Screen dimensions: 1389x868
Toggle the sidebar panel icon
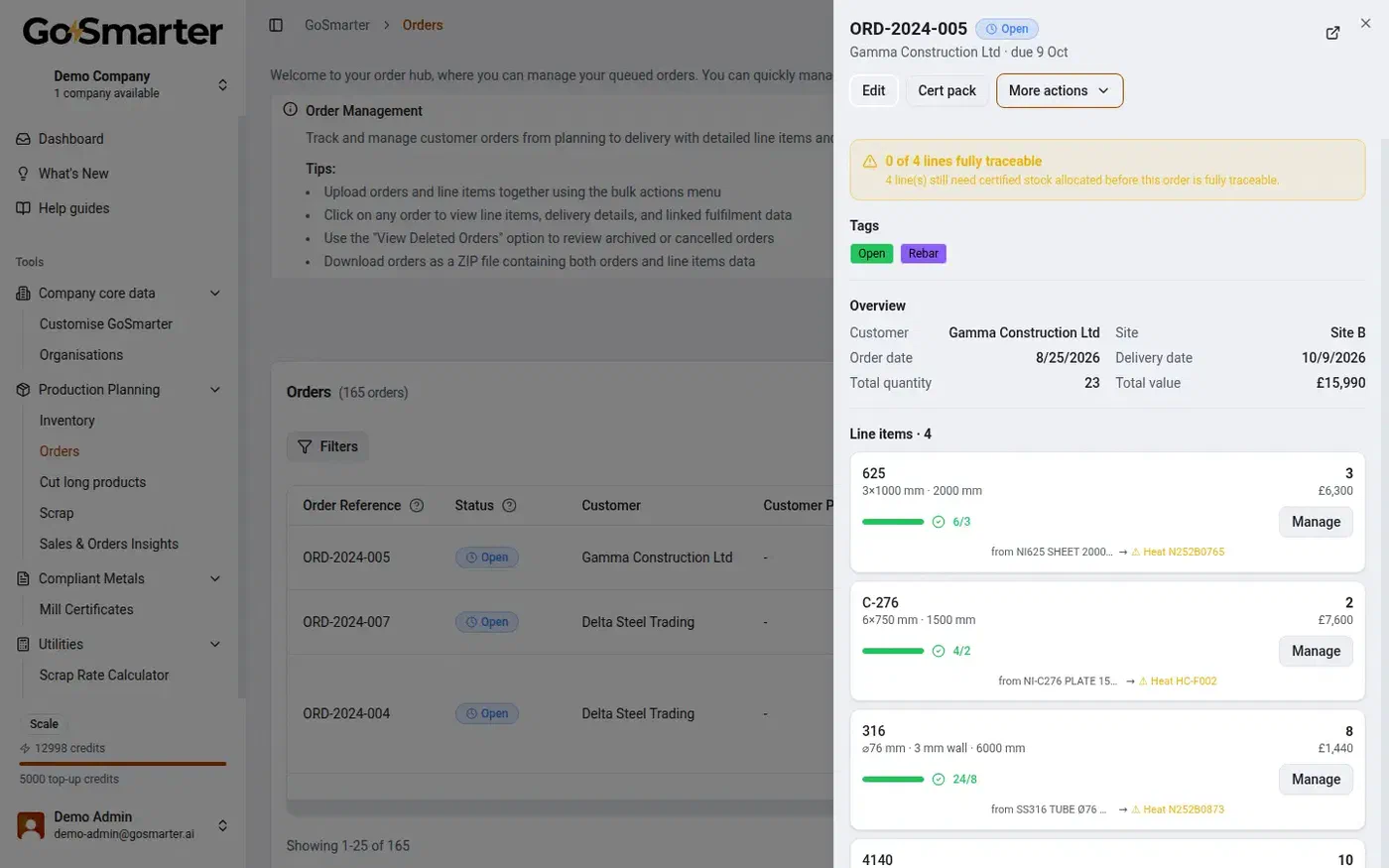coord(276,25)
